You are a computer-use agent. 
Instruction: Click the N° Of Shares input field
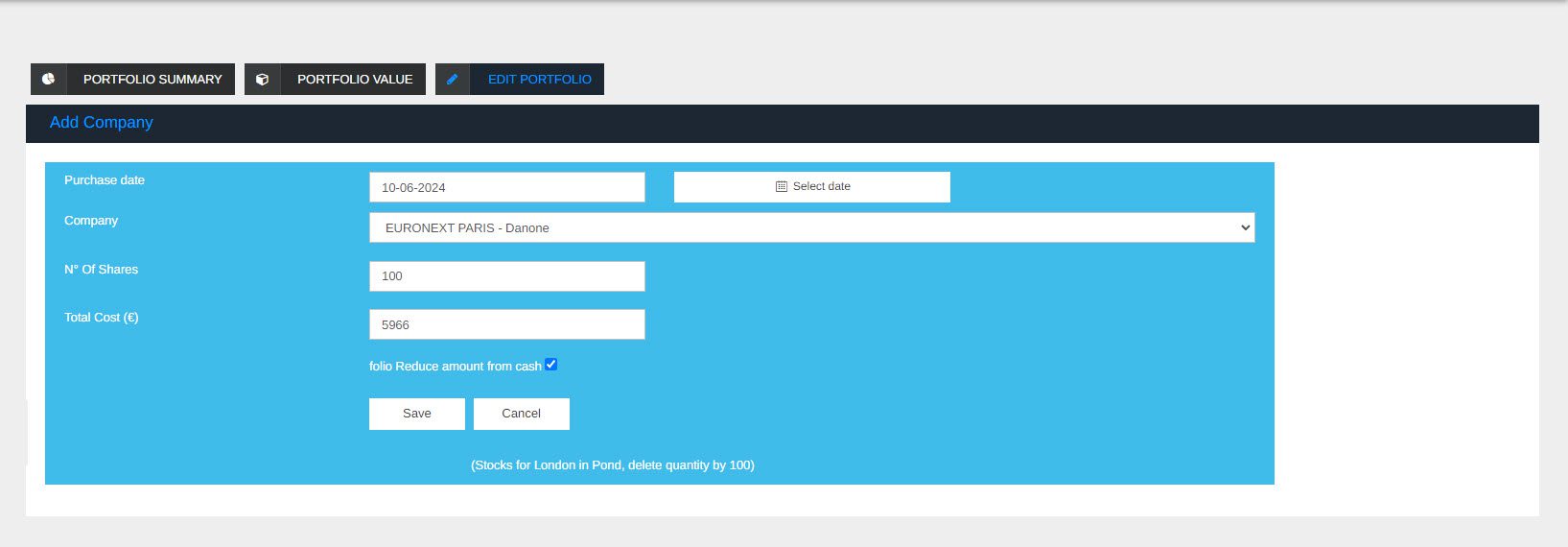click(506, 276)
